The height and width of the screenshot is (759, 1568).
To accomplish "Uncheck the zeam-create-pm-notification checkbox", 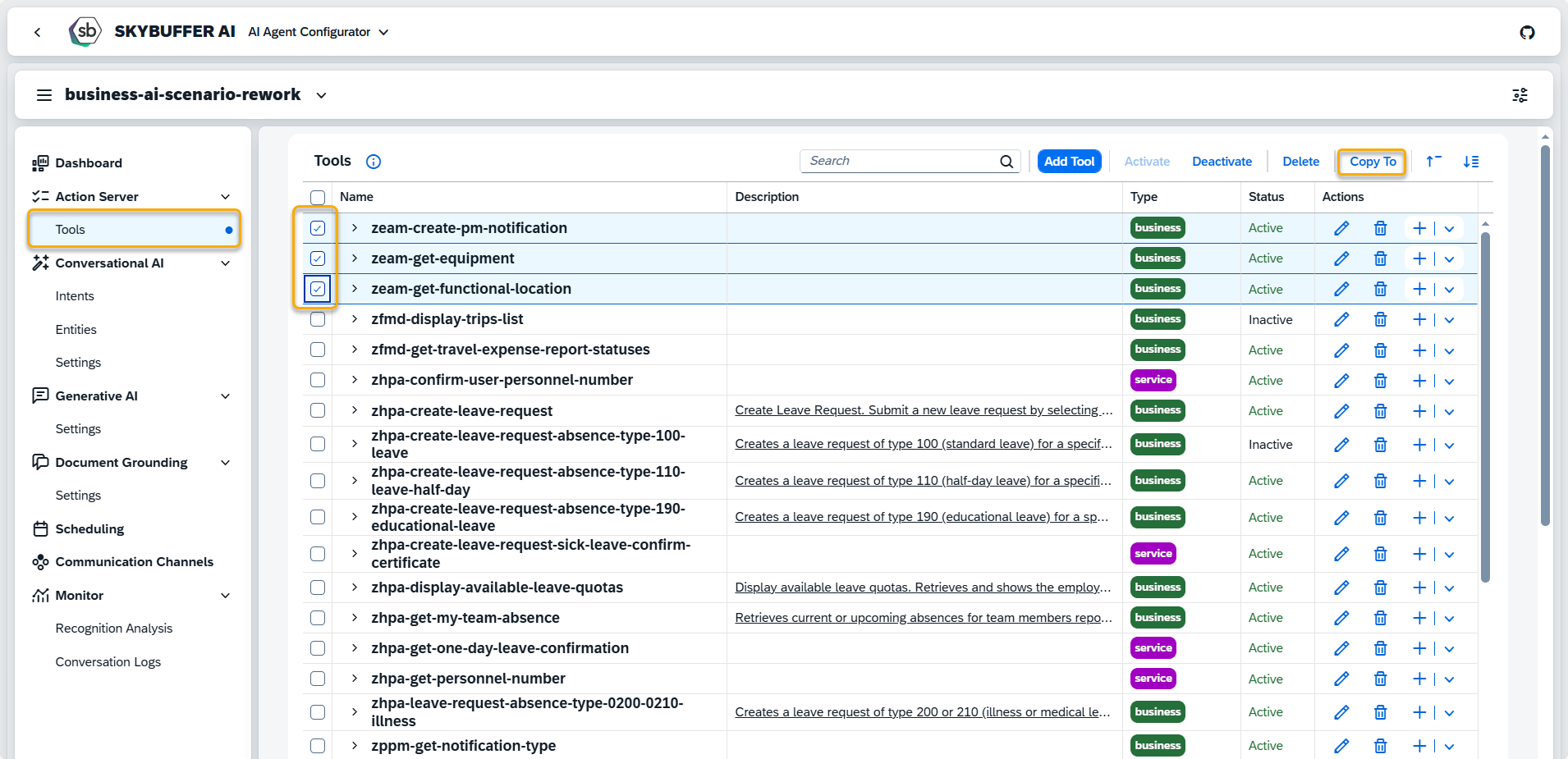I will coord(318,228).
